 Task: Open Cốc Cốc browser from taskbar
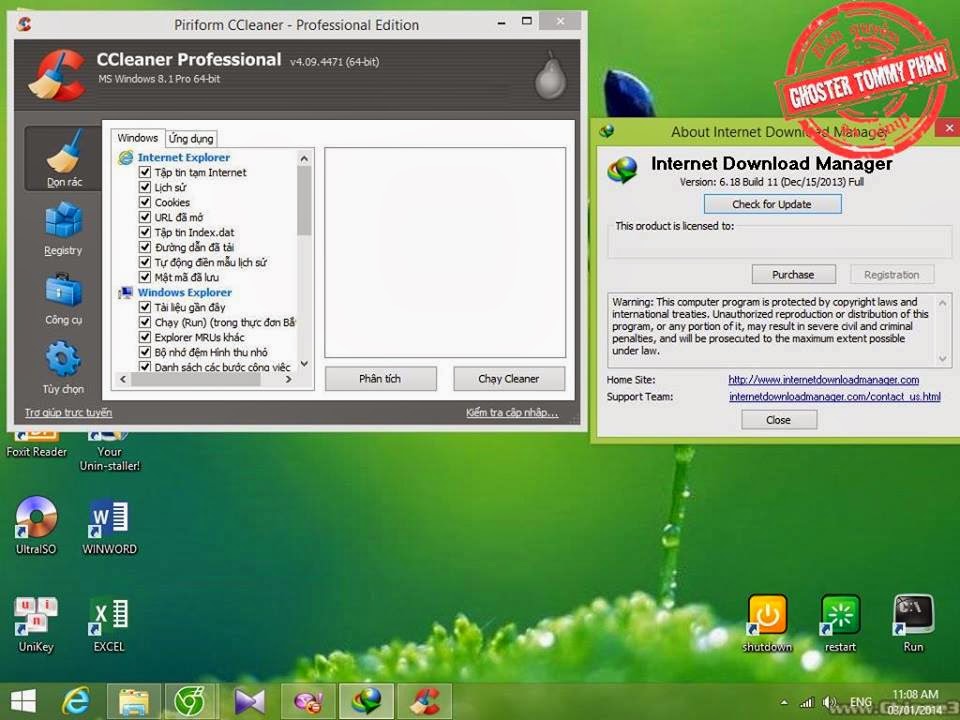190,702
